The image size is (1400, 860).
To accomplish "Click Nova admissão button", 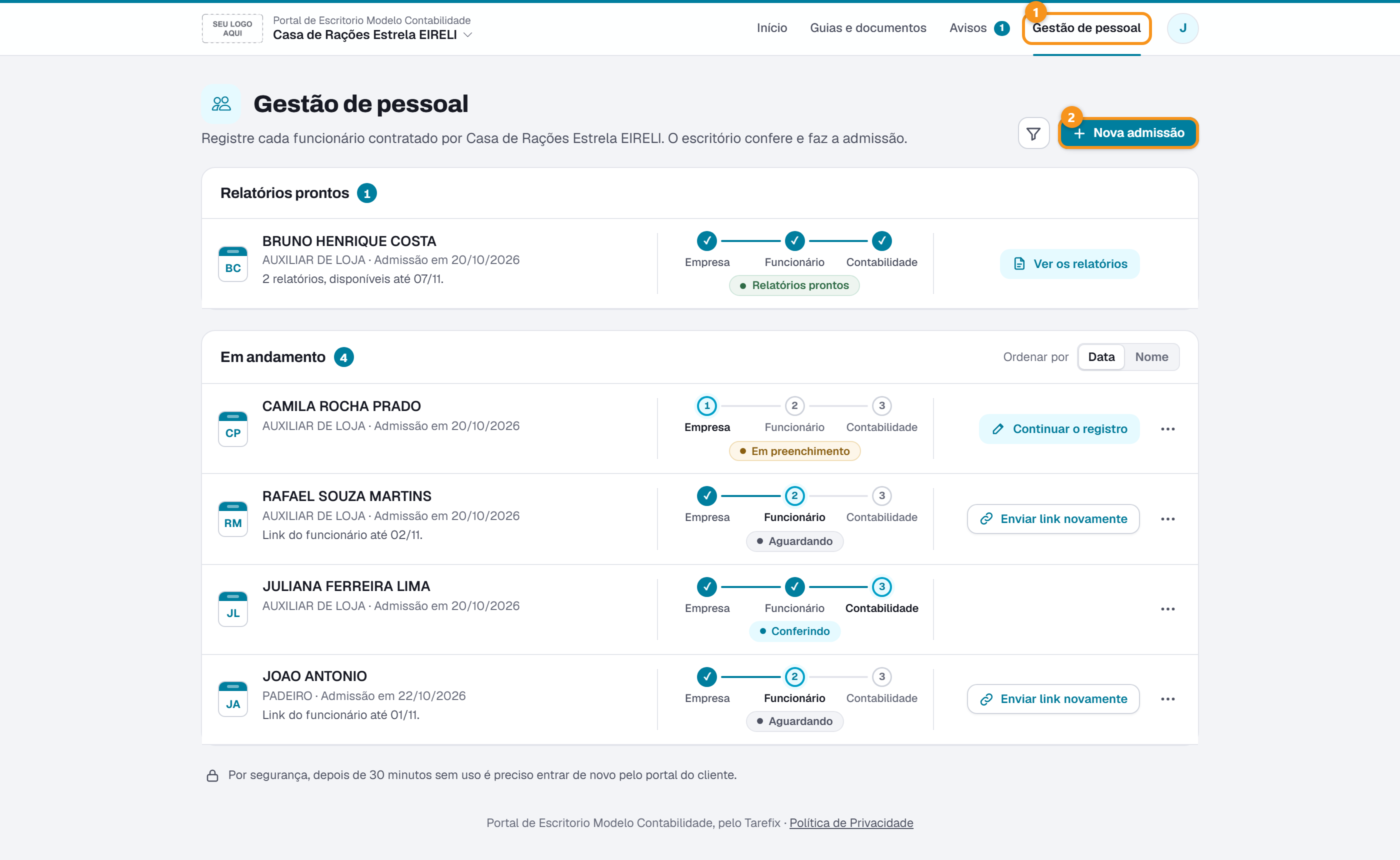I will coord(1128,133).
